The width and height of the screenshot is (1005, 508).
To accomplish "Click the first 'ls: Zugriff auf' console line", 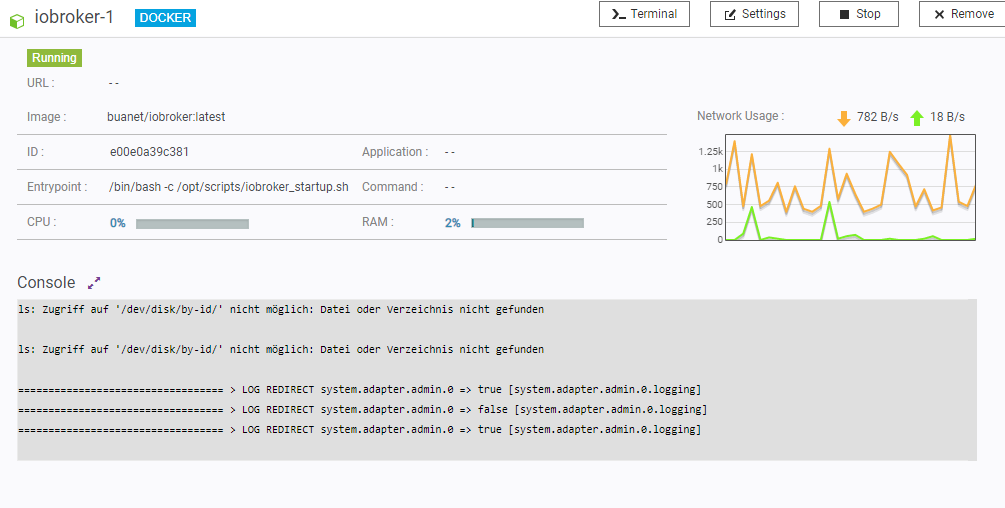I will coord(281,309).
